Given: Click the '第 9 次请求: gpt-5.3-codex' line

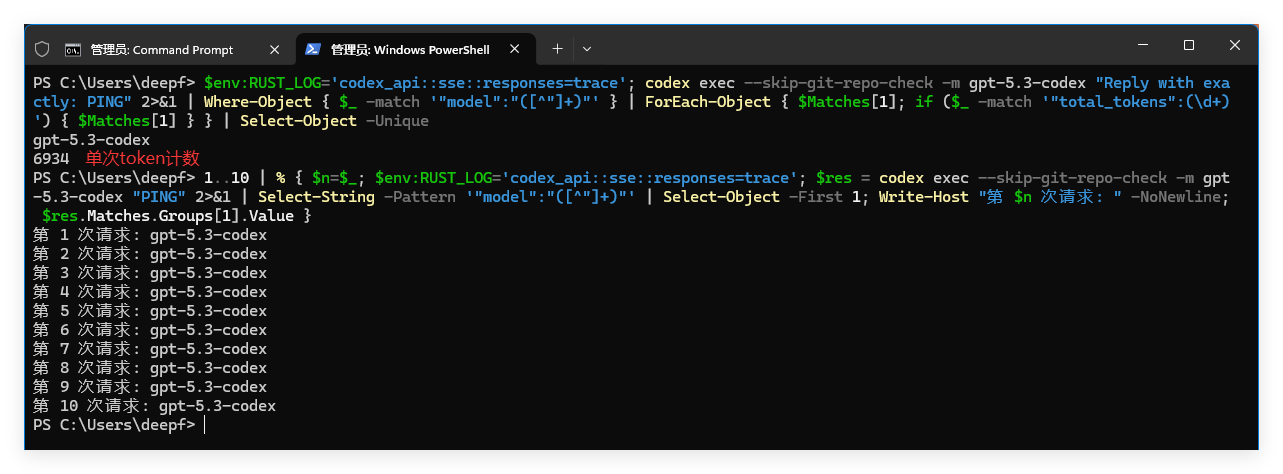Looking at the screenshot, I should (x=150, y=387).
